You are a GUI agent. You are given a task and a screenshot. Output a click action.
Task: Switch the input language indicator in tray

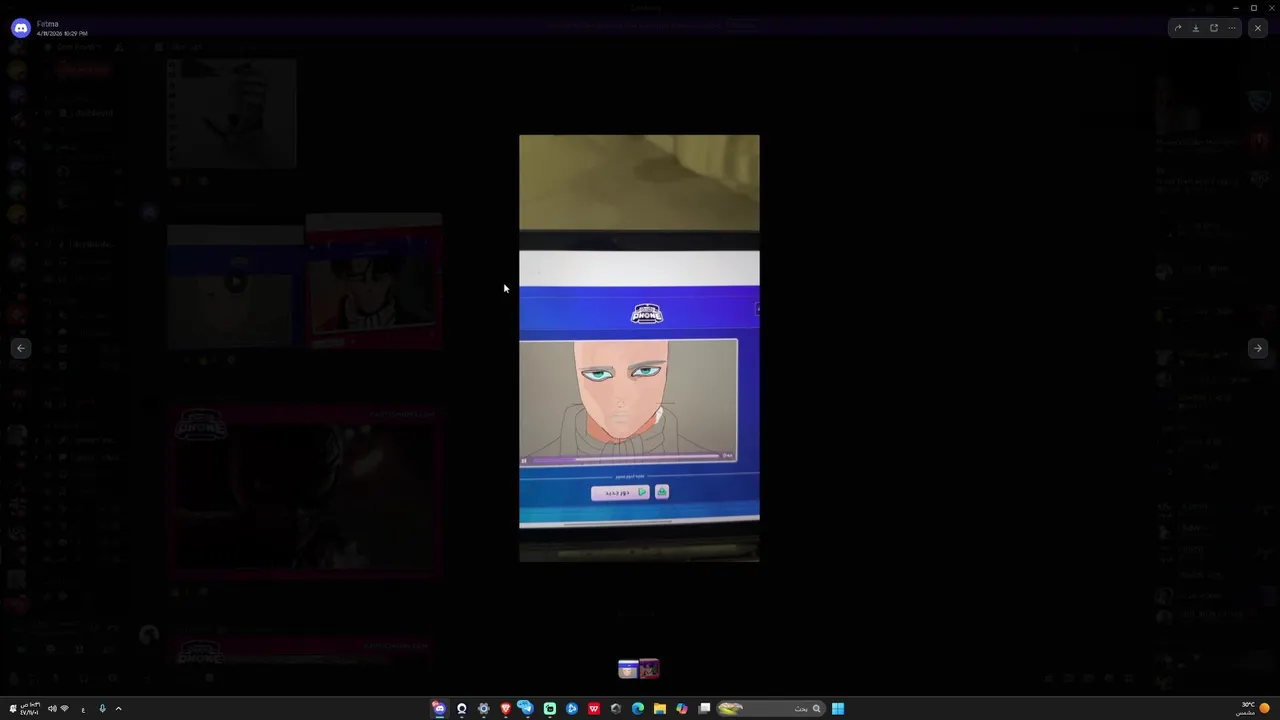(x=83, y=708)
